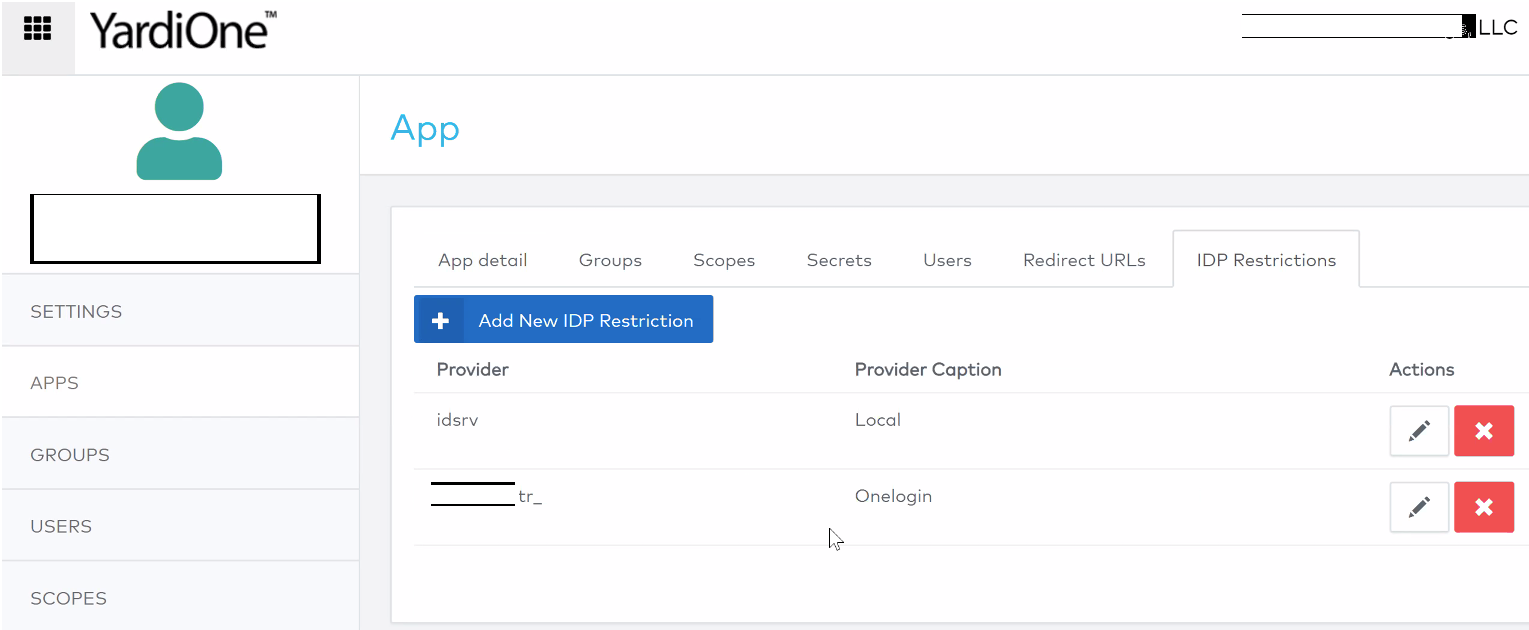Click the user avatar silhouette icon

(178, 130)
